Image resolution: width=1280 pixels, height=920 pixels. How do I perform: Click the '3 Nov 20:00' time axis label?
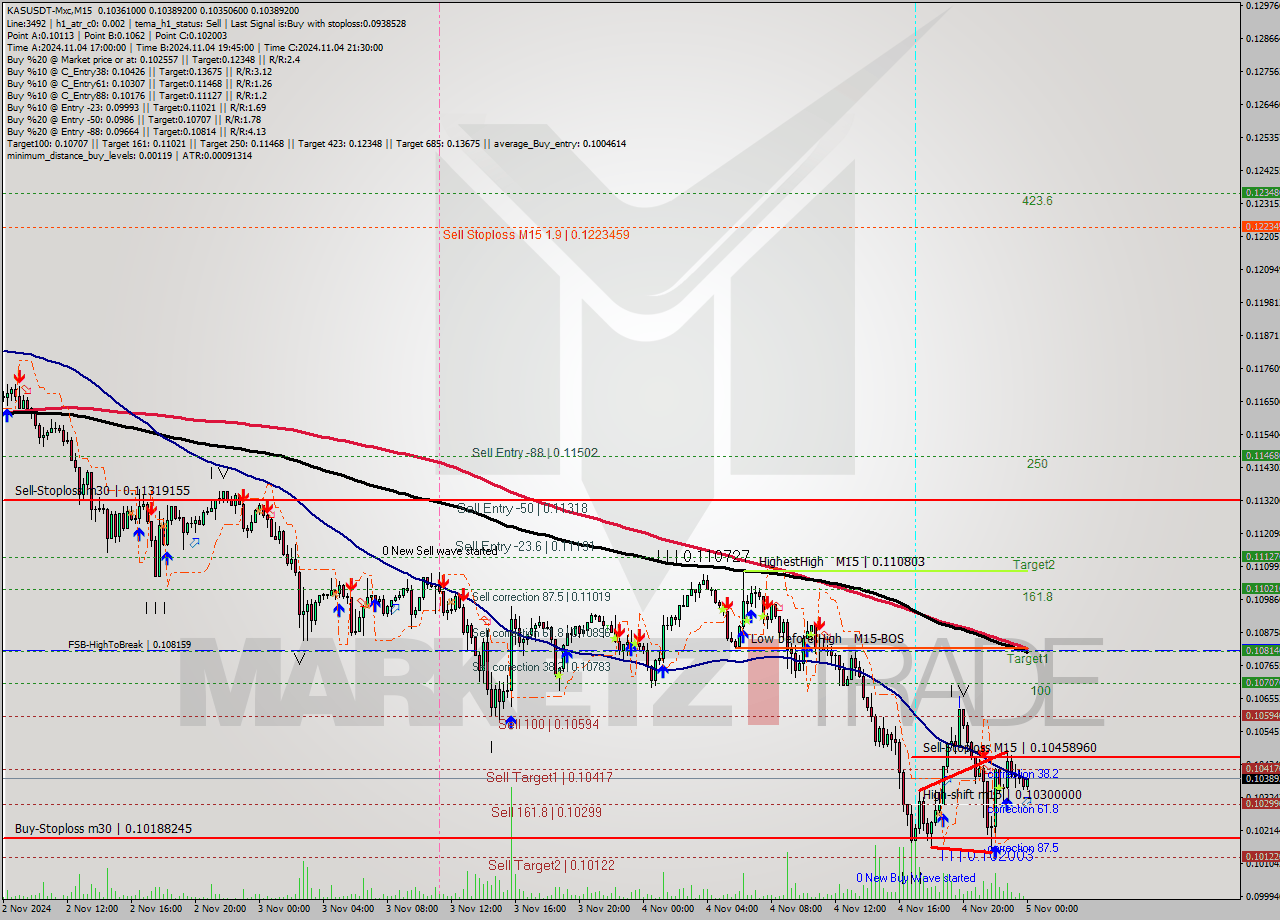[x=603, y=909]
